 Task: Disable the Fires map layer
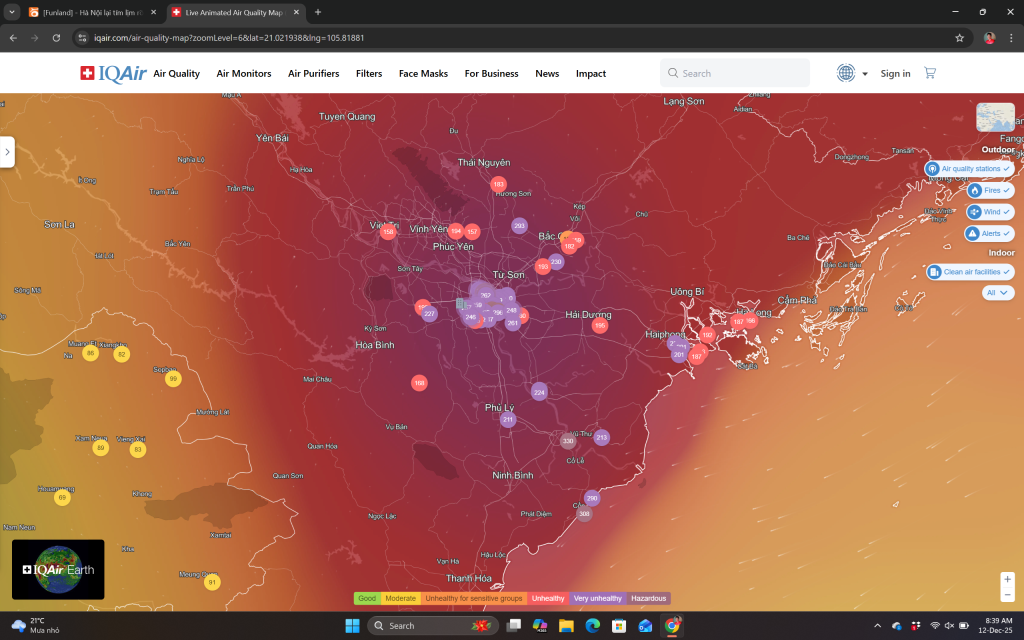[x=990, y=190]
